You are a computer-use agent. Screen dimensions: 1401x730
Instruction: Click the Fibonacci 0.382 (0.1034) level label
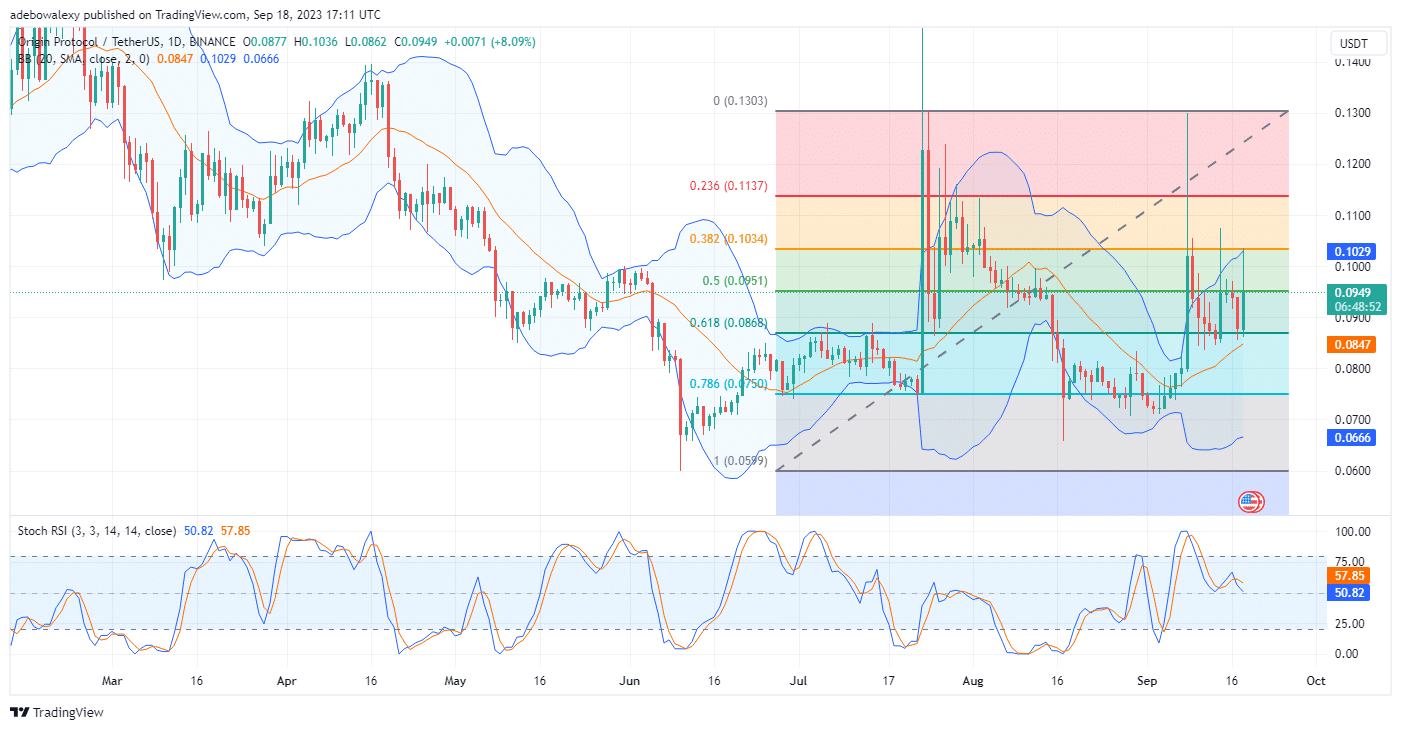click(x=729, y=239)
